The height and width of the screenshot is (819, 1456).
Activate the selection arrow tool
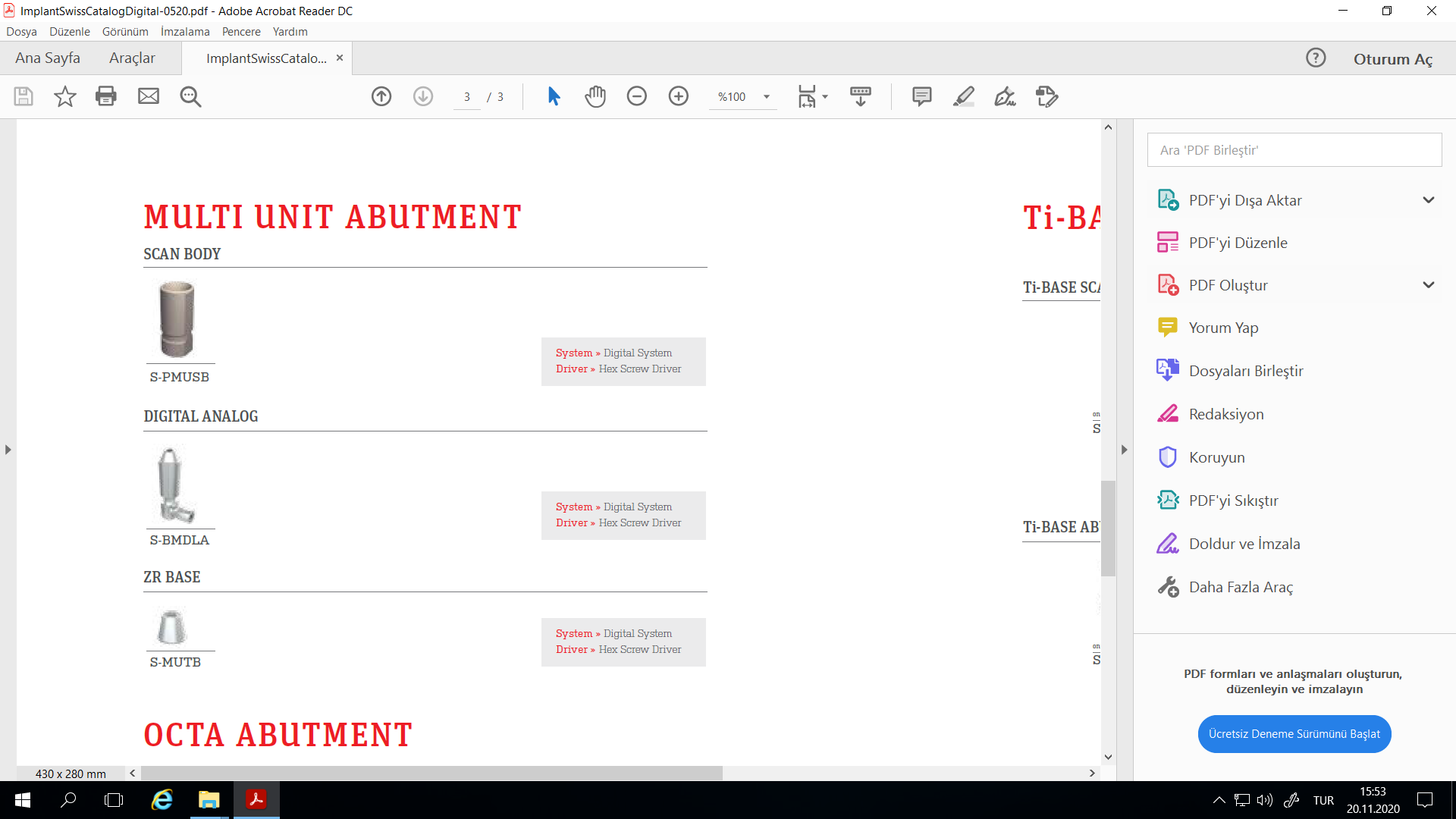click(x=554, y=96)
